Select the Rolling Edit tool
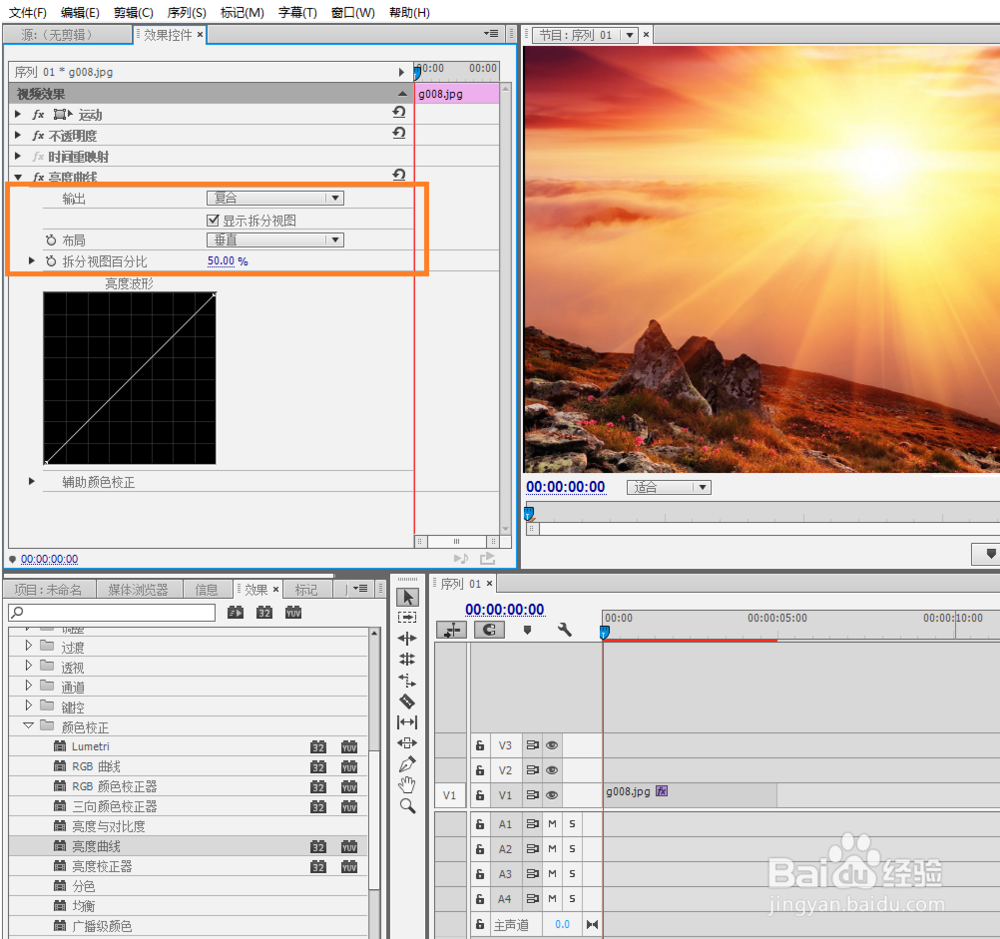The image size is (1000, 939). [407, 659]
